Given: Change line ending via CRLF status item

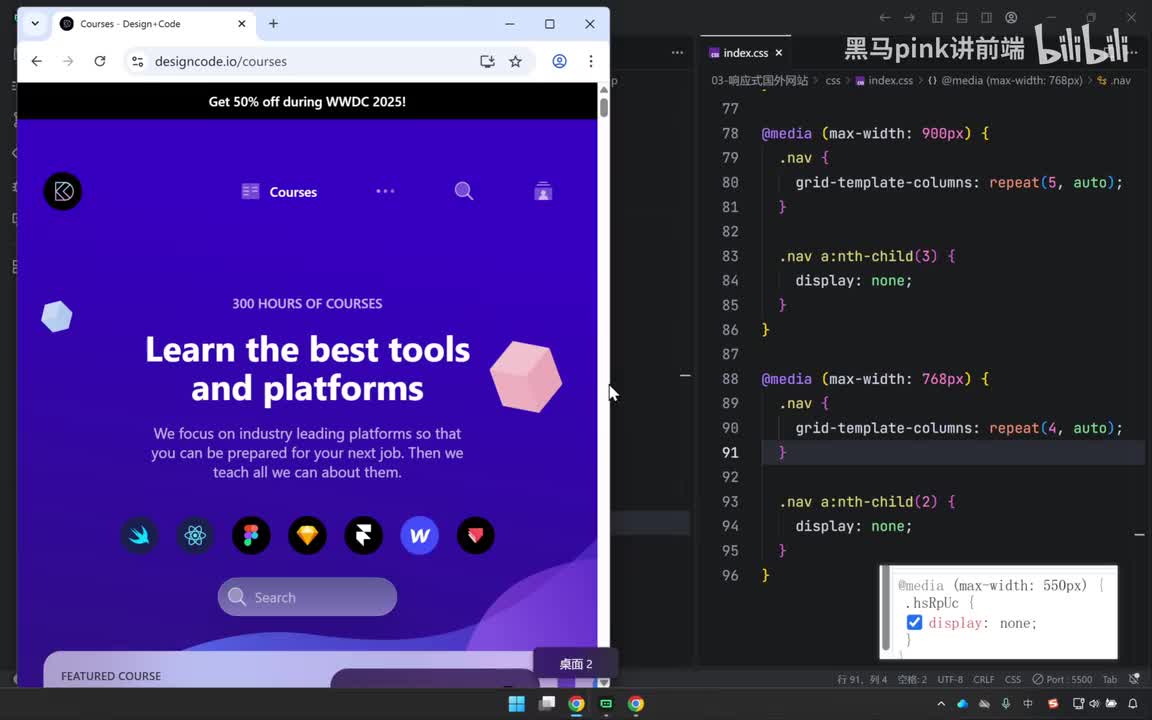Looking at the screenshot, I should coord(984,679).
